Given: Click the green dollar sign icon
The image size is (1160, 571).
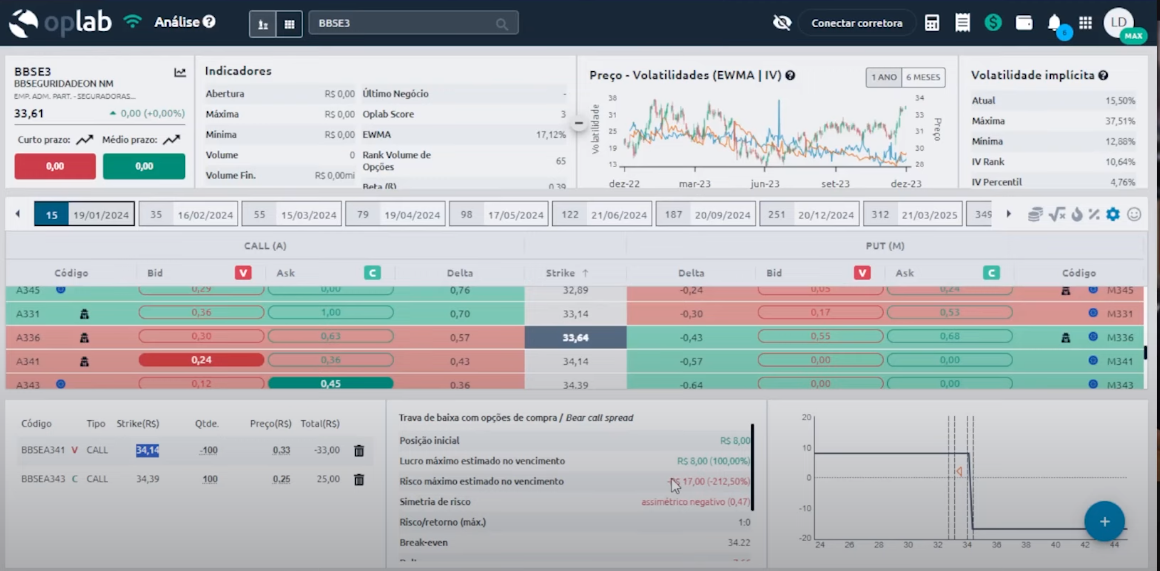Looking at the screenshot, I should [993, 23].
